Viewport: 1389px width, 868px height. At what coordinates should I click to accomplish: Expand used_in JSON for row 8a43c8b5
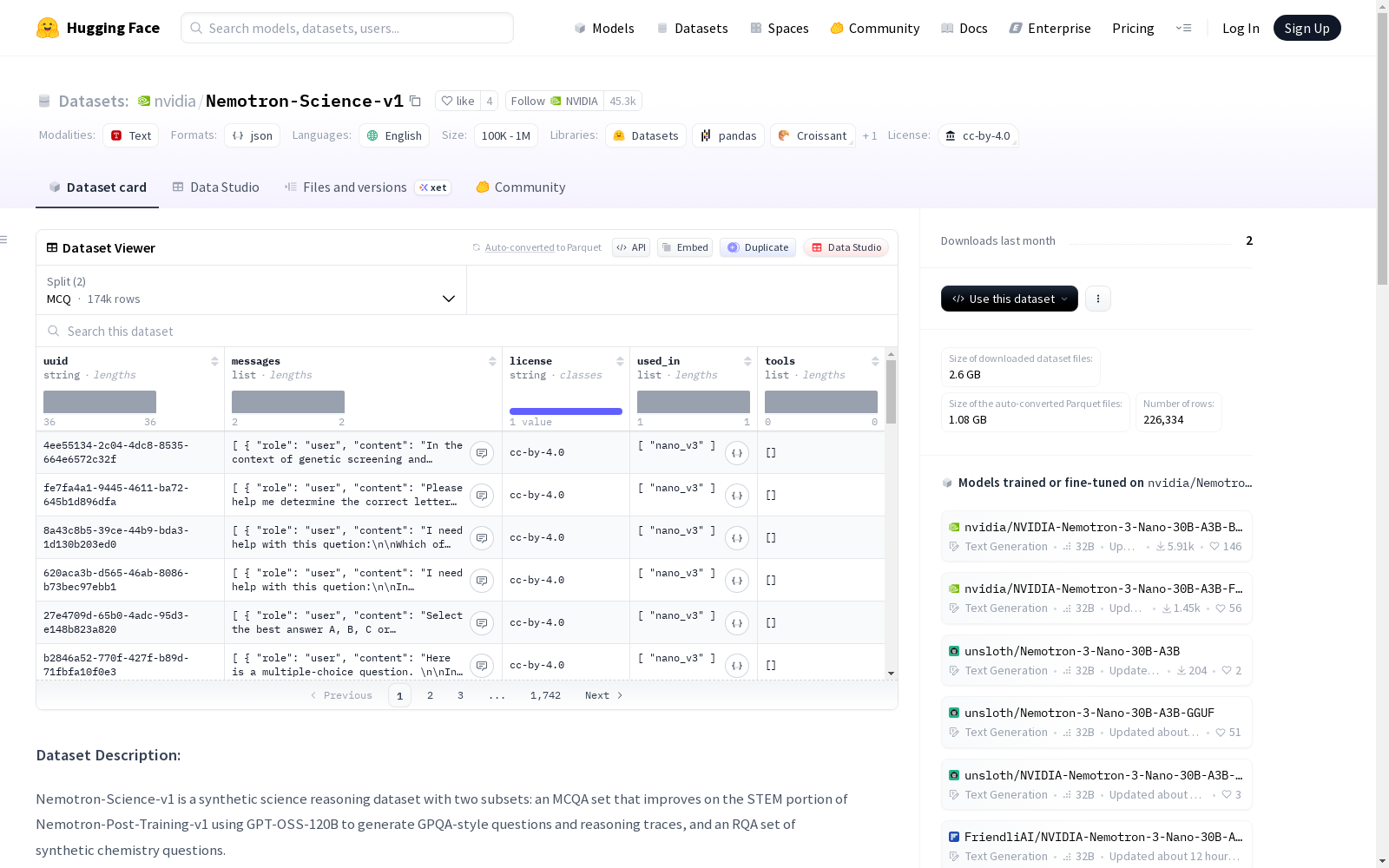pyautogui.click(x=737, y=537)
